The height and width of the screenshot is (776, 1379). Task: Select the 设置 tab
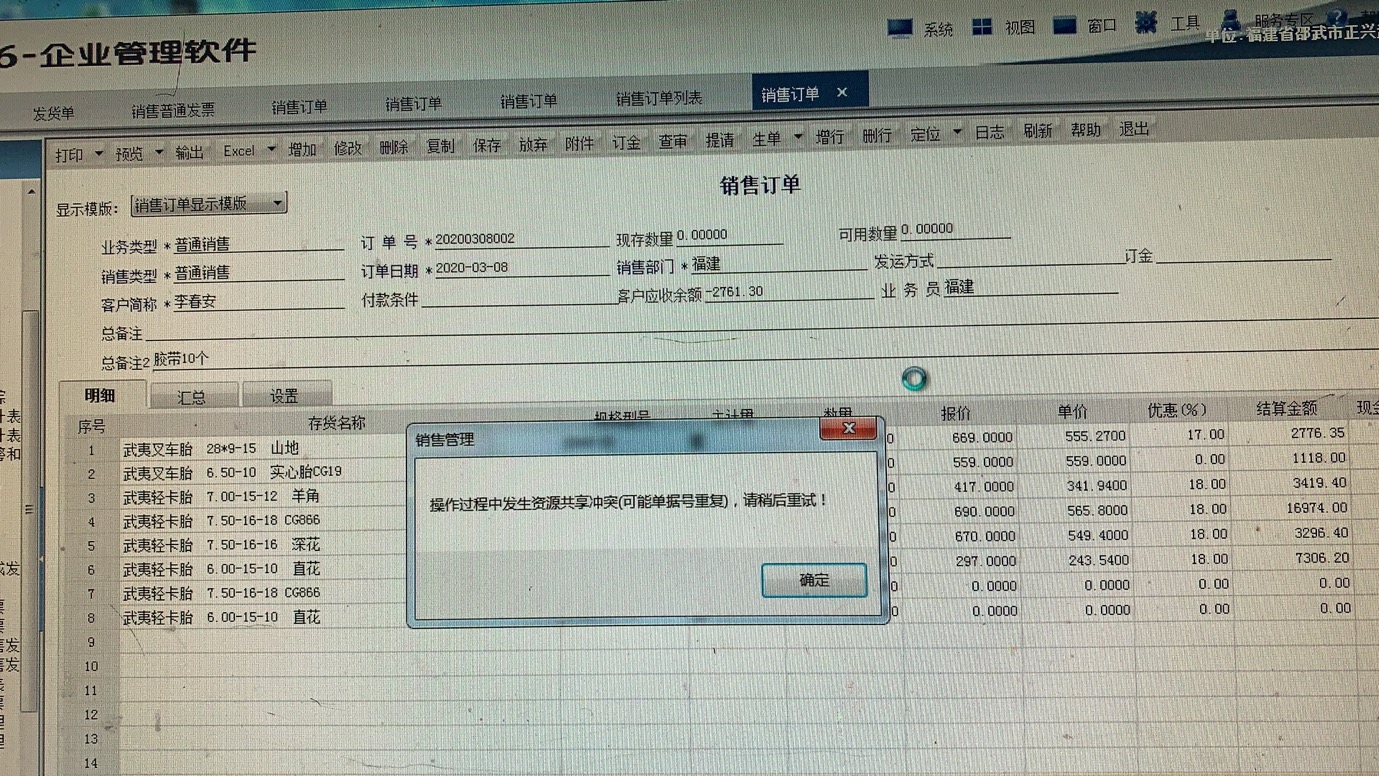[285, 396]
